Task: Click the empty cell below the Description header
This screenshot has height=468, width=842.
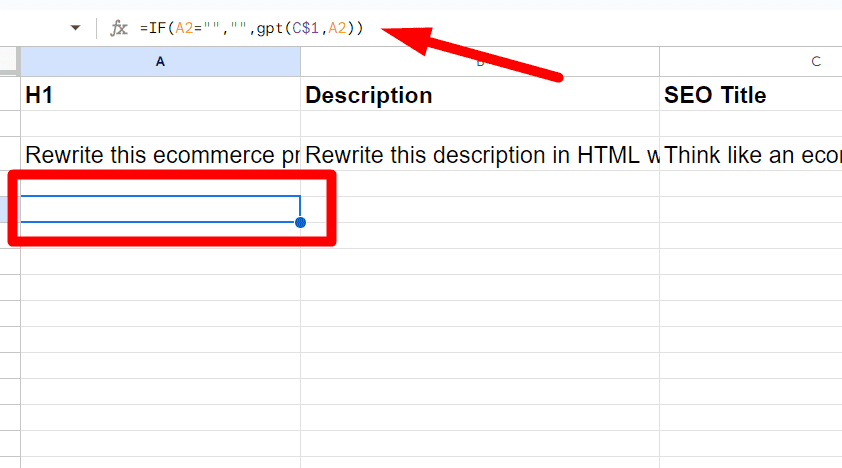Action: tap(480, 124)
